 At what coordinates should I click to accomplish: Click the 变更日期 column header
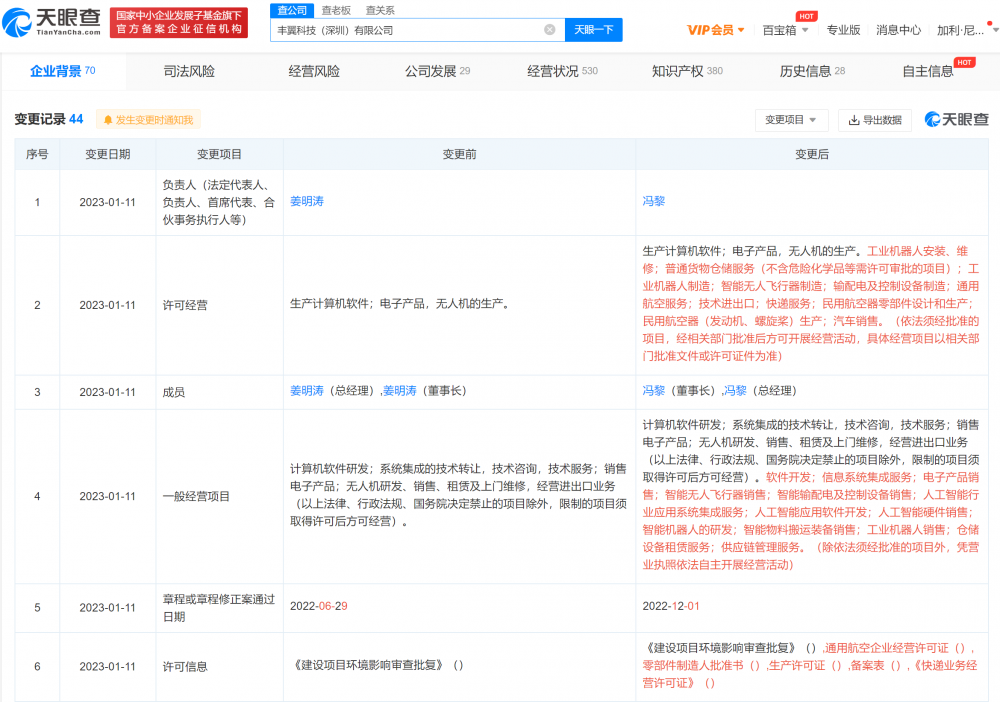[x=108, y=154]
